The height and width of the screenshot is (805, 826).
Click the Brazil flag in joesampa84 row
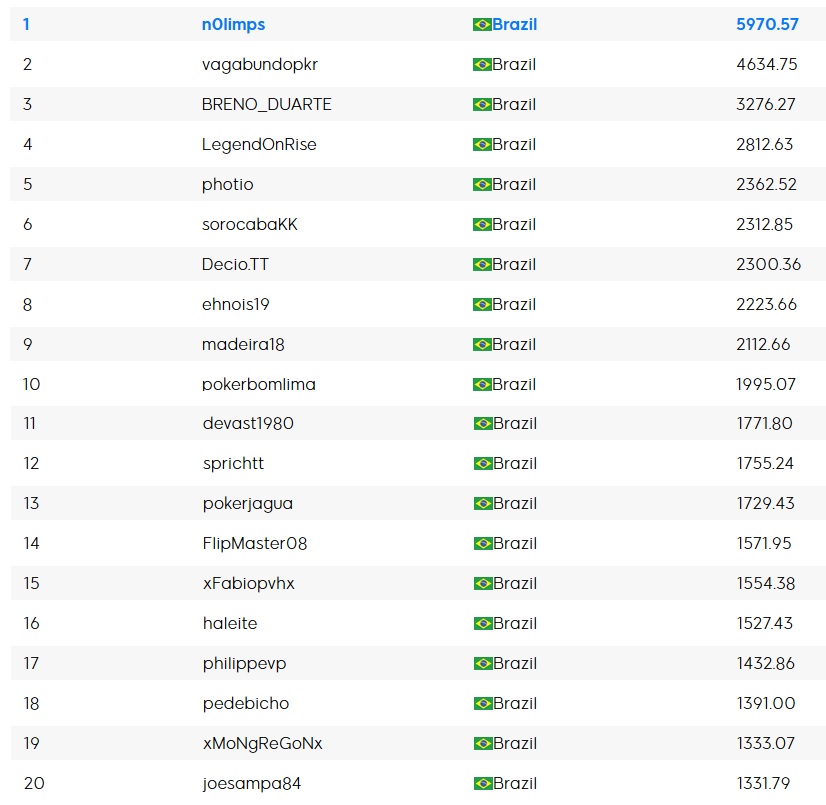point(483,784)
